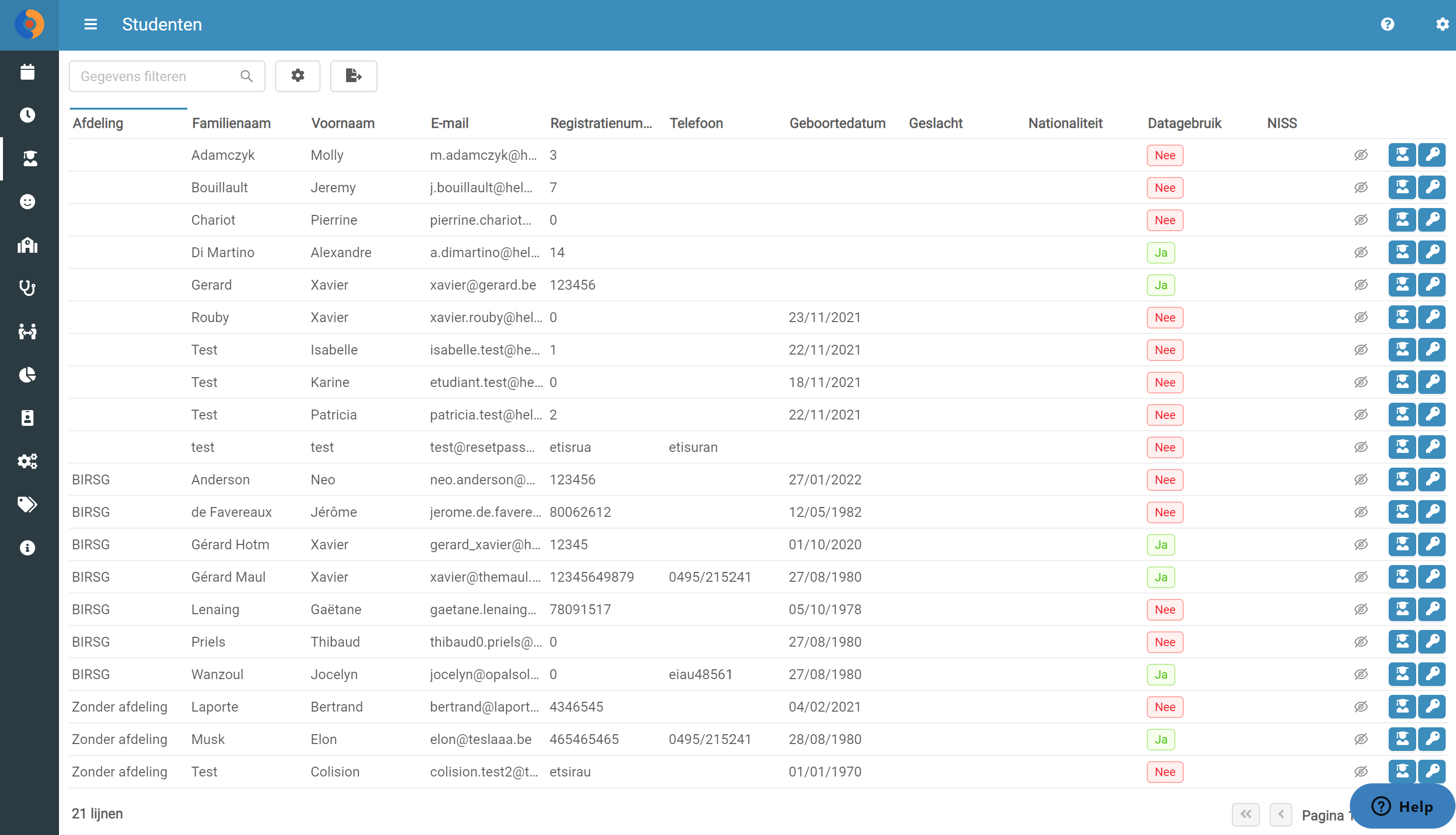Toggle visibility eye for Gaëtane Lenaing
This screenshot has height=835, width=1456.
(x=1361, y=610)
